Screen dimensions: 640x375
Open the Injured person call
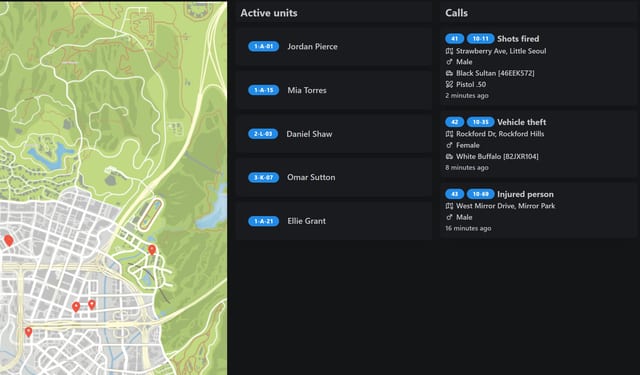[538, 211]
